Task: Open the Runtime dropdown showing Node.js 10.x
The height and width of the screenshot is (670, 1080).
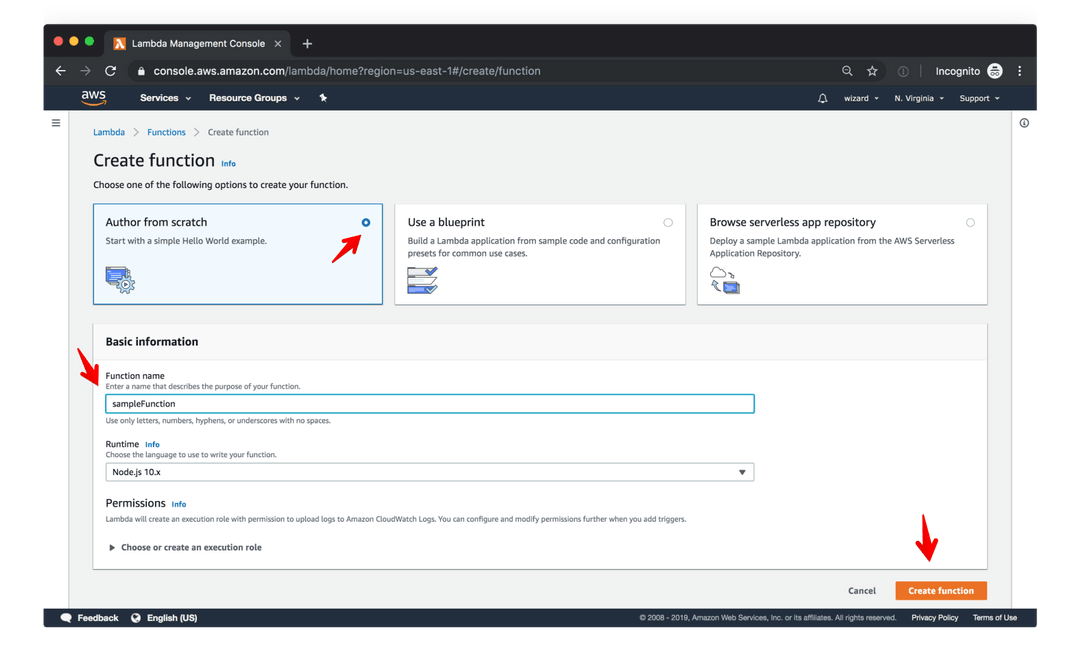Action: [x=429, y=471]
